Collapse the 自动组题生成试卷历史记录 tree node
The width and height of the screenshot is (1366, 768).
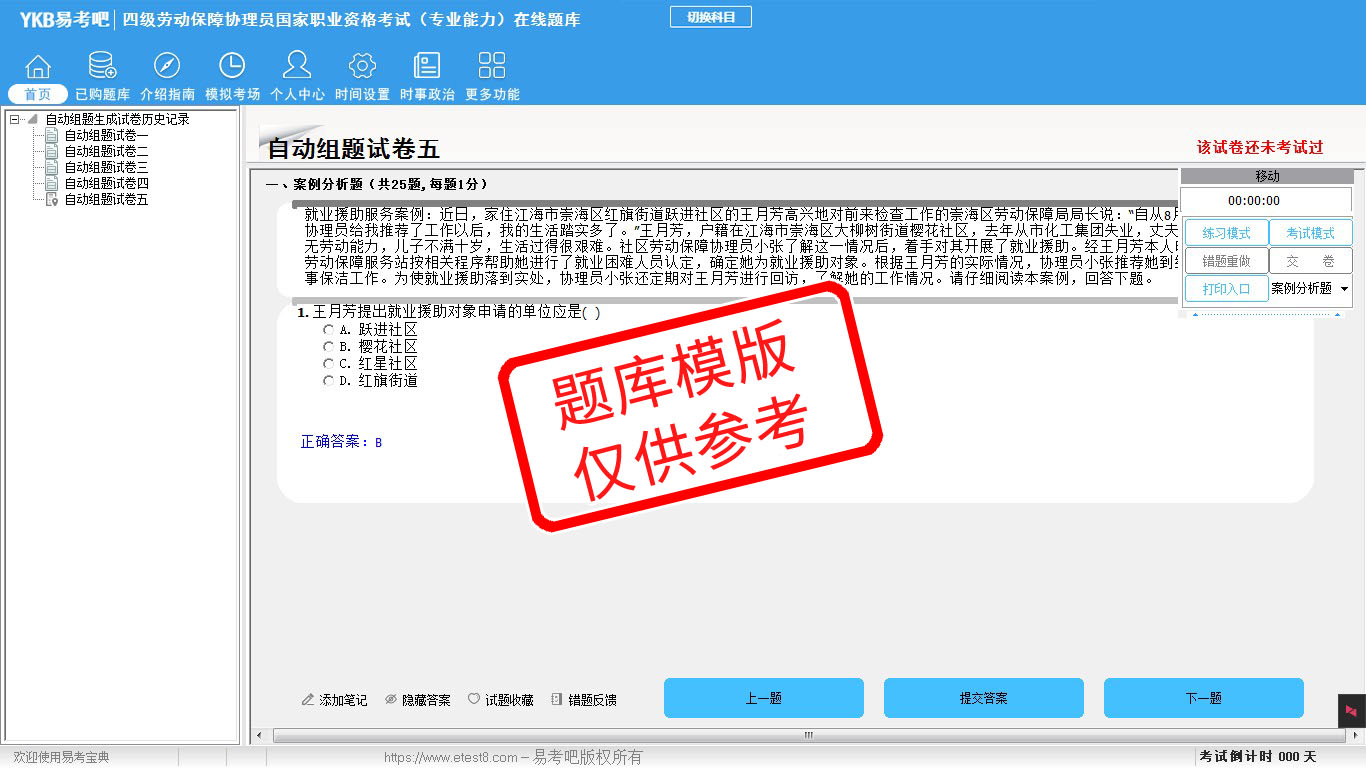coord(15,120)
